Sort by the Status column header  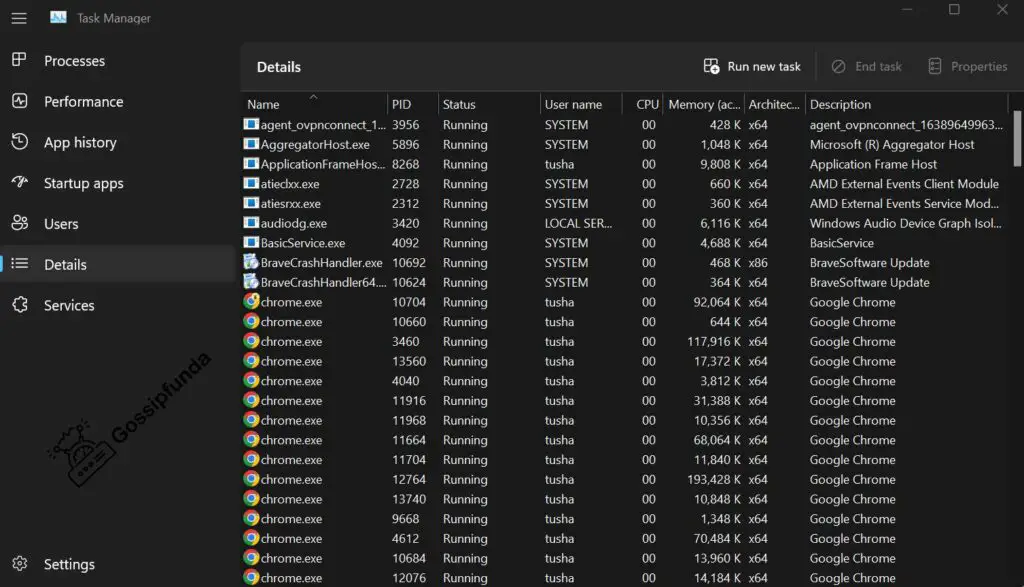click(489, 104)
